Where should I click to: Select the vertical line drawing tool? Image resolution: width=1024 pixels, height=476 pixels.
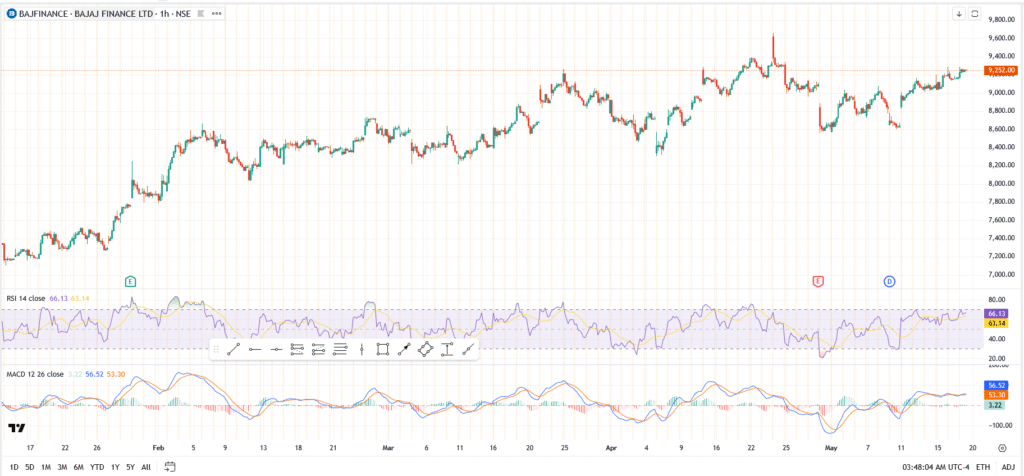pyautogui.click(x=361, y=349)
